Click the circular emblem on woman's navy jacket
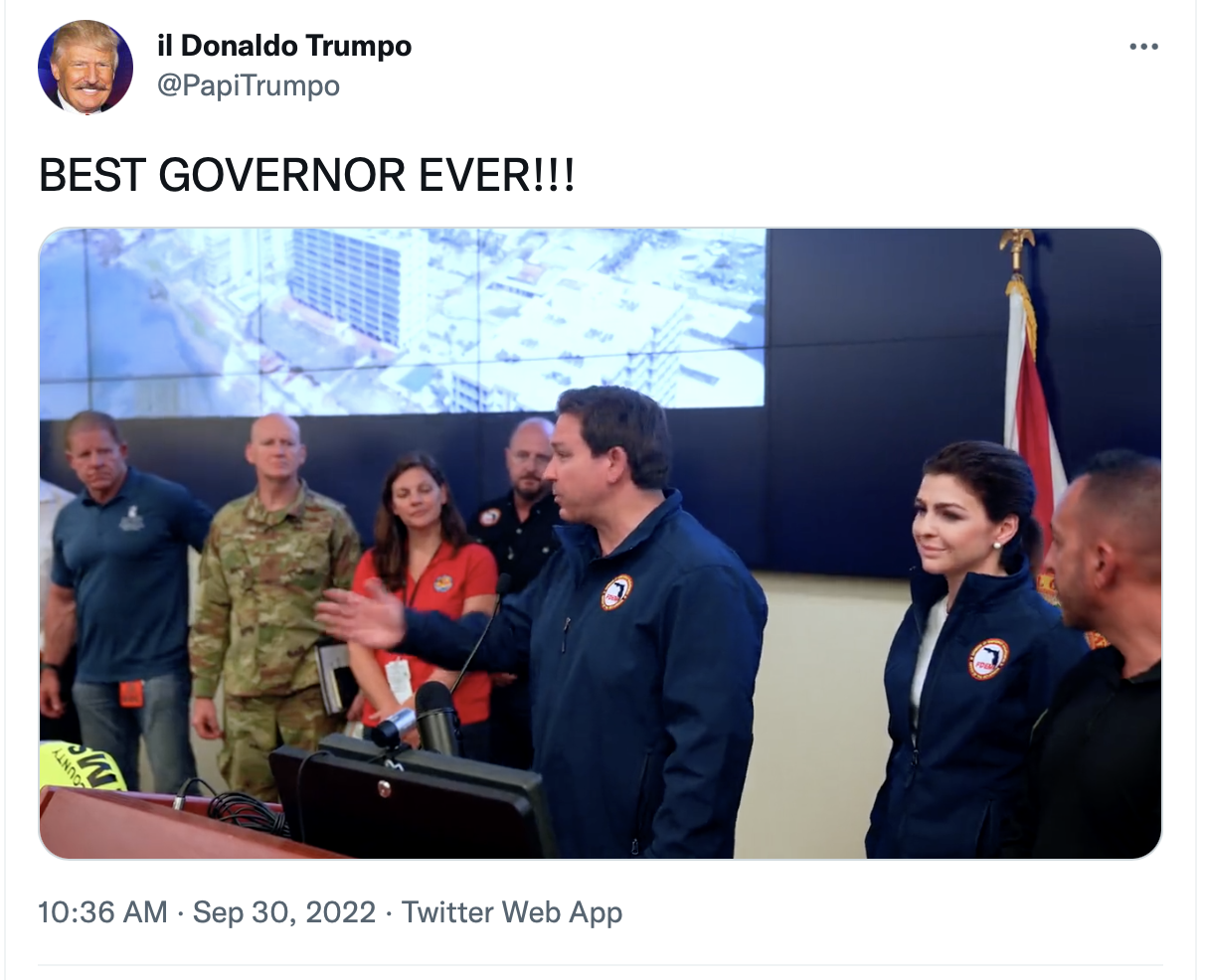The image size is (1205, 980). (987, 659)
